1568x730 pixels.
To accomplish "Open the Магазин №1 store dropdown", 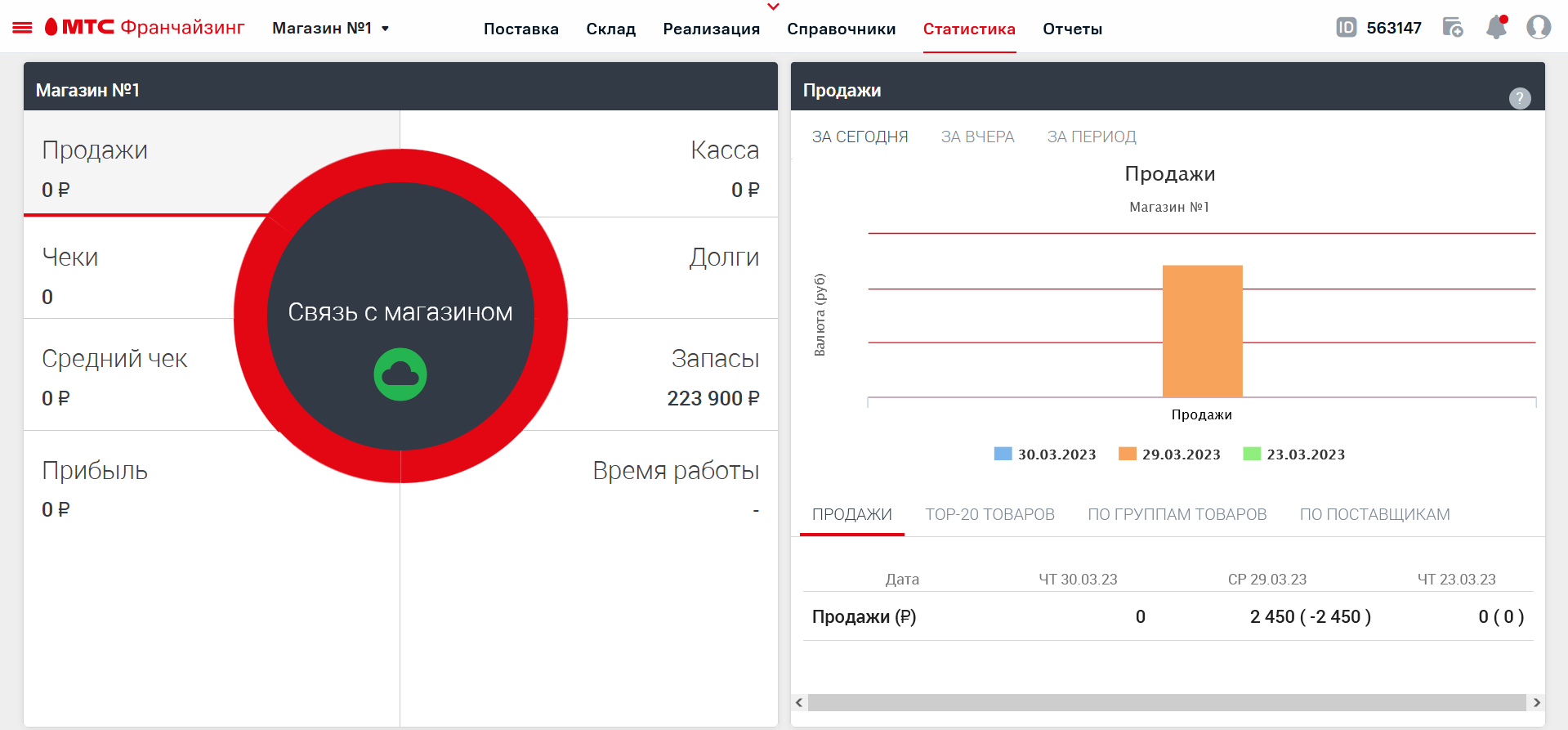I will click(330, 28).
